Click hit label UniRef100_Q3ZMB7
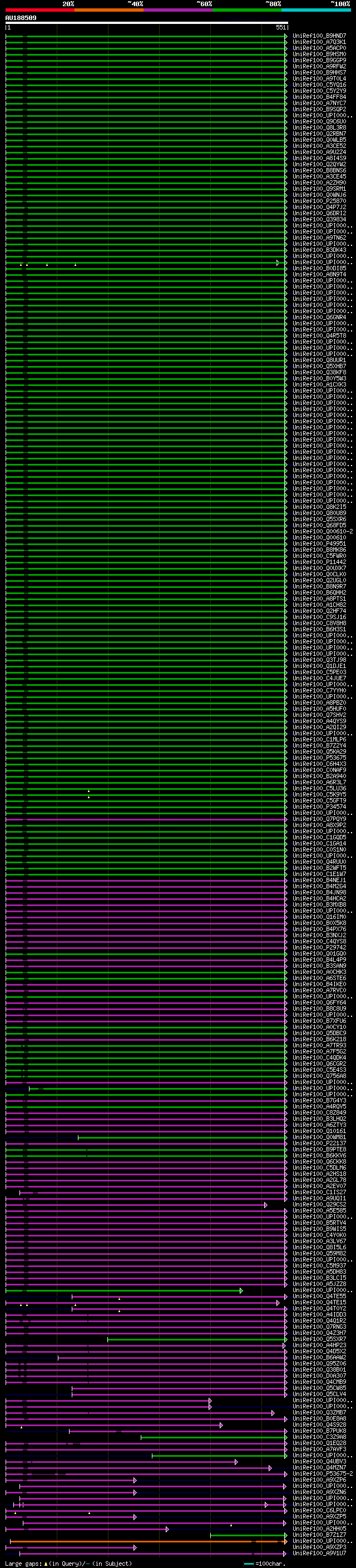Image resolution: width=356 pixels, height=1568 pixels. coord(319,1412)
